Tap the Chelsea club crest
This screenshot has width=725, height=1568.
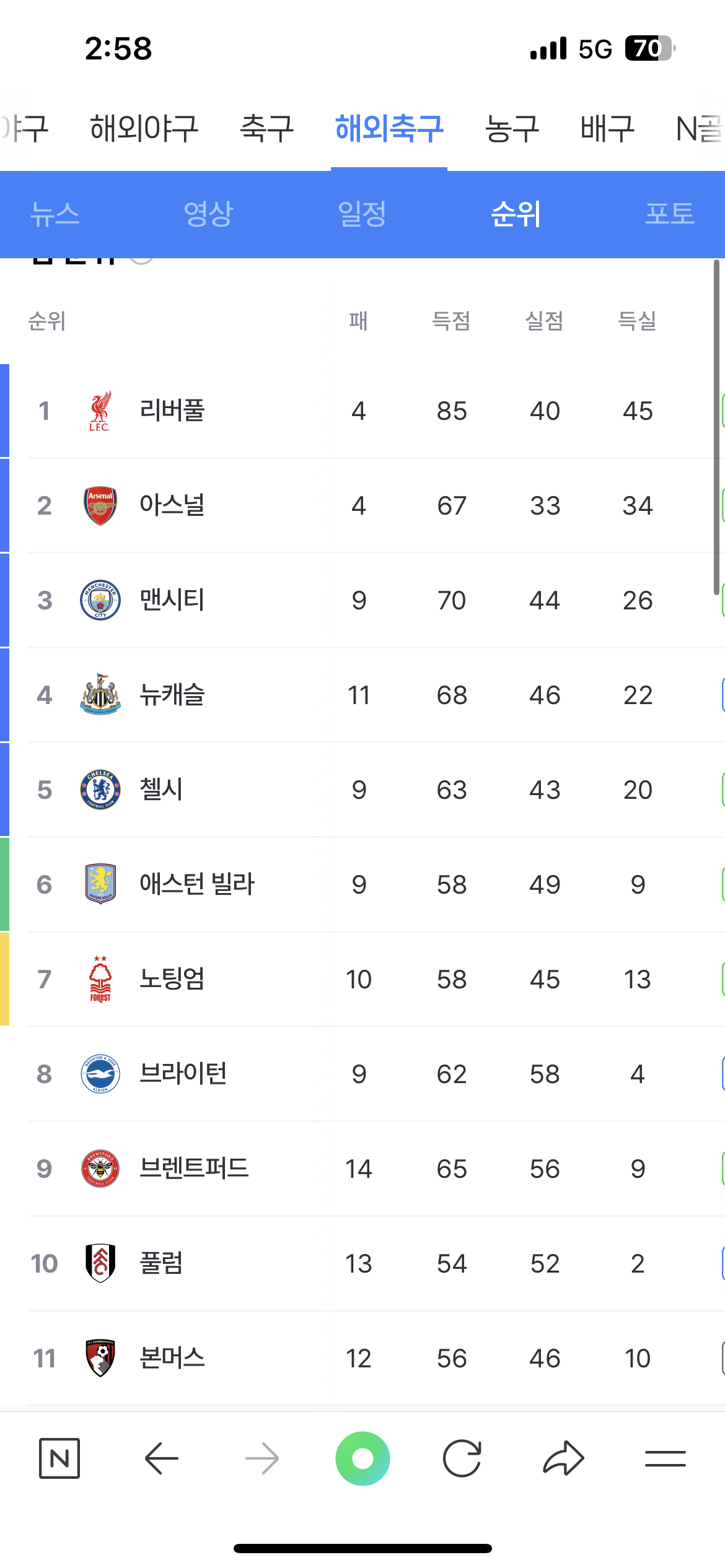pos(100,790)
